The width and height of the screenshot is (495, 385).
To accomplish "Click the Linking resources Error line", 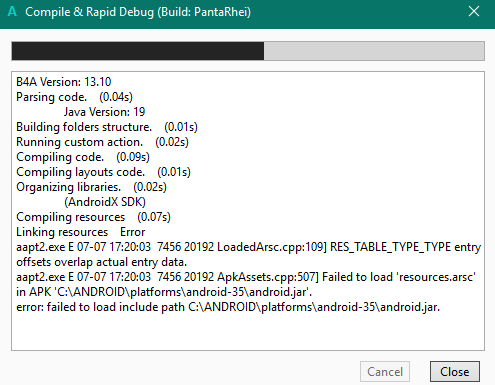I will point(81,232).
